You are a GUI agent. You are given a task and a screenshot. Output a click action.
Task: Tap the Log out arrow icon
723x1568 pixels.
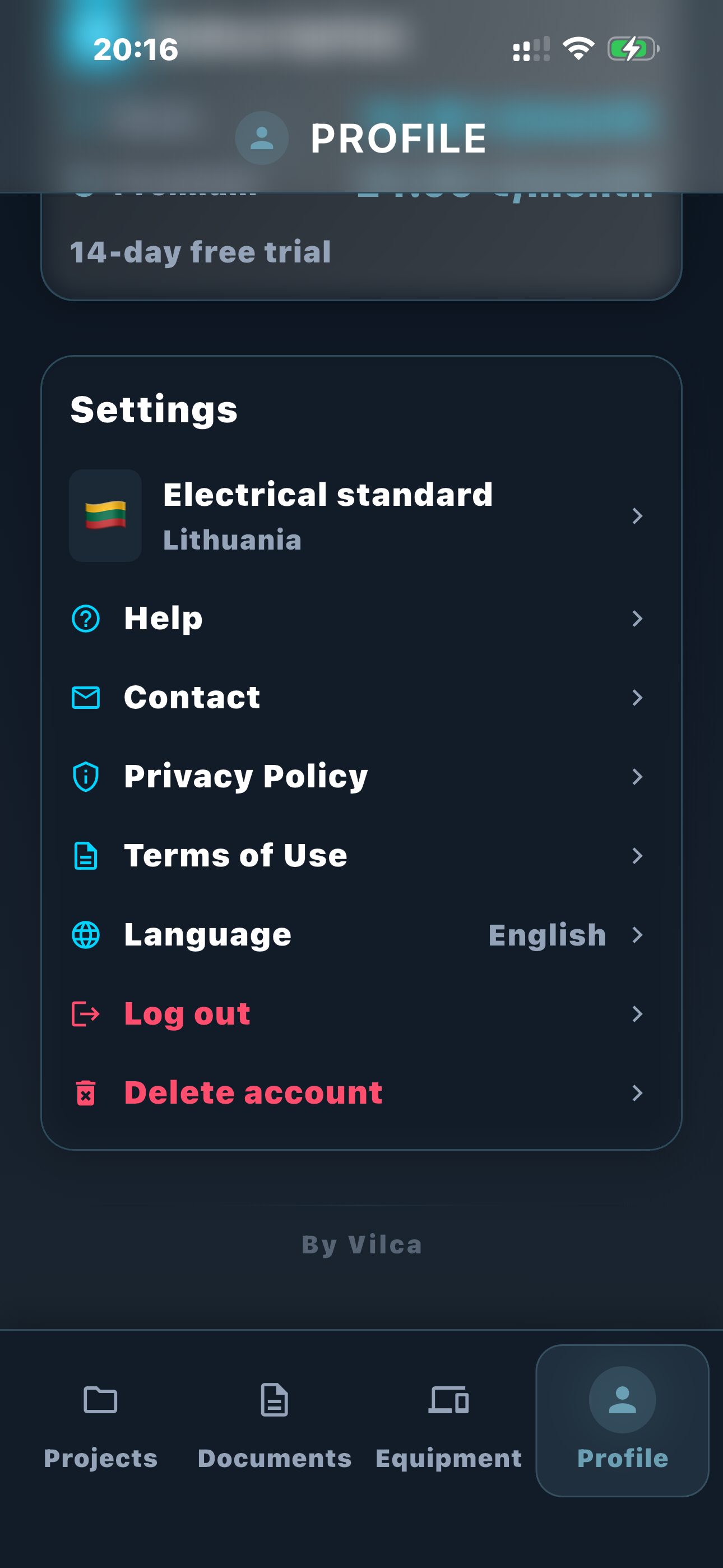point(86,1014)
